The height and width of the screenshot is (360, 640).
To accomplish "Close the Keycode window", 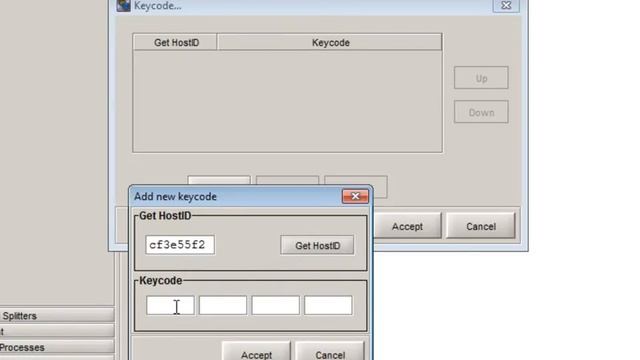I will click(506, 5).
